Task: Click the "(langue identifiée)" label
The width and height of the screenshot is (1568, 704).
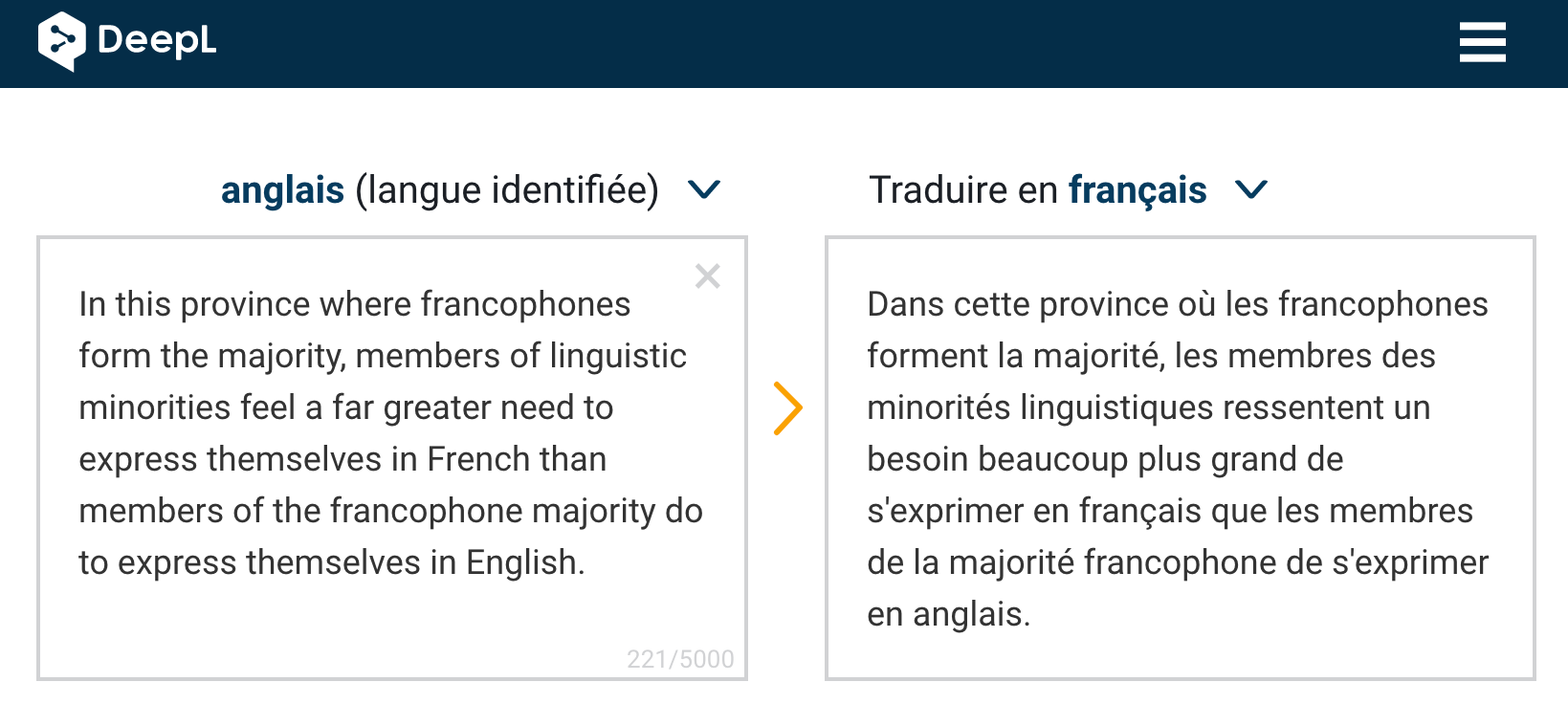Action: 507,190
